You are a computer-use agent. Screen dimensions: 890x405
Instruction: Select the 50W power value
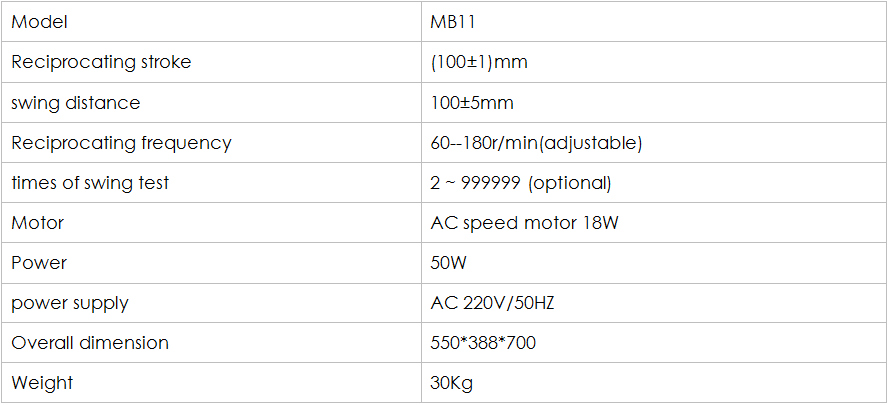coord(448,263)
